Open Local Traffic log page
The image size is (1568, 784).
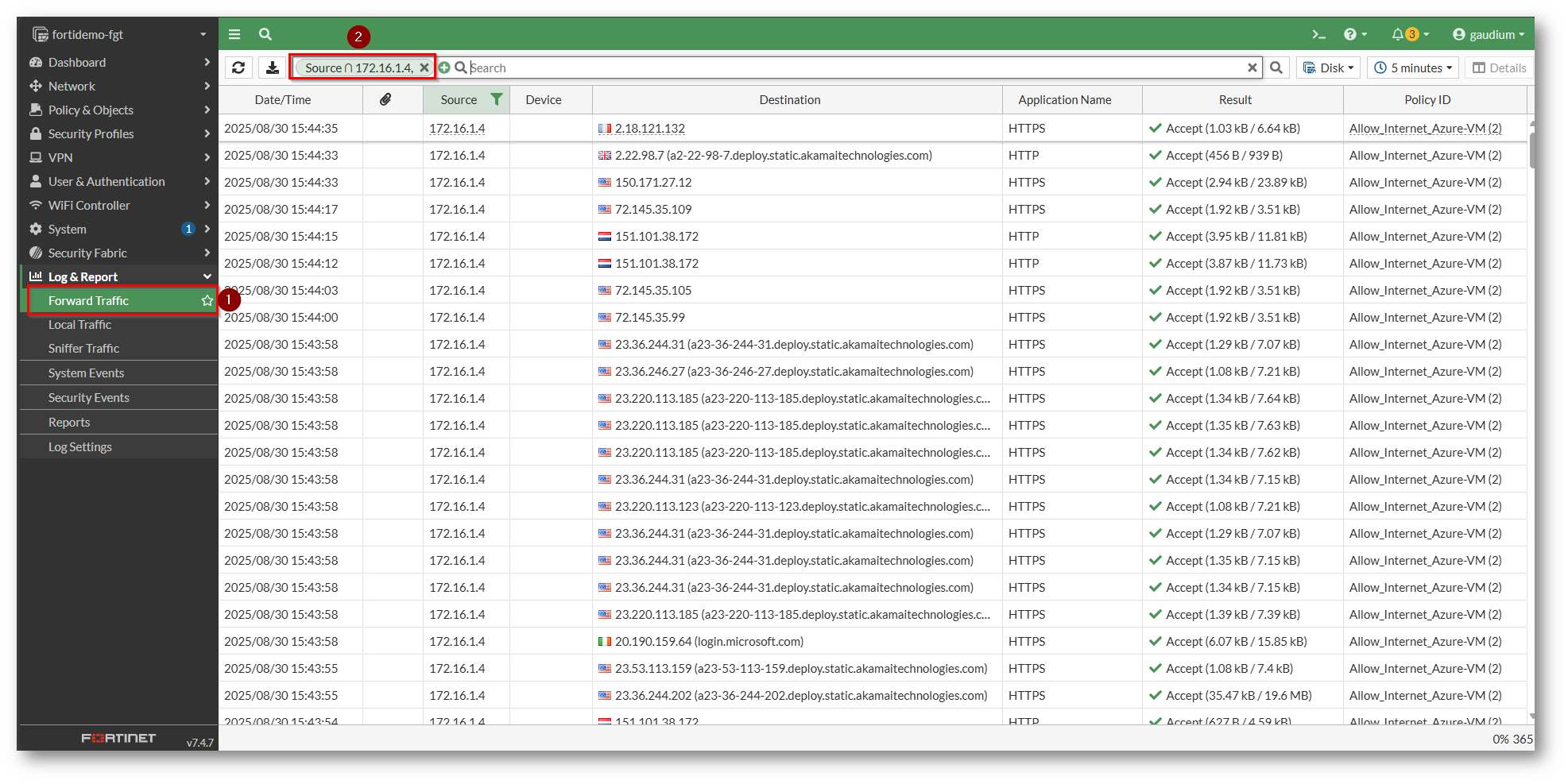click(79, 325)
